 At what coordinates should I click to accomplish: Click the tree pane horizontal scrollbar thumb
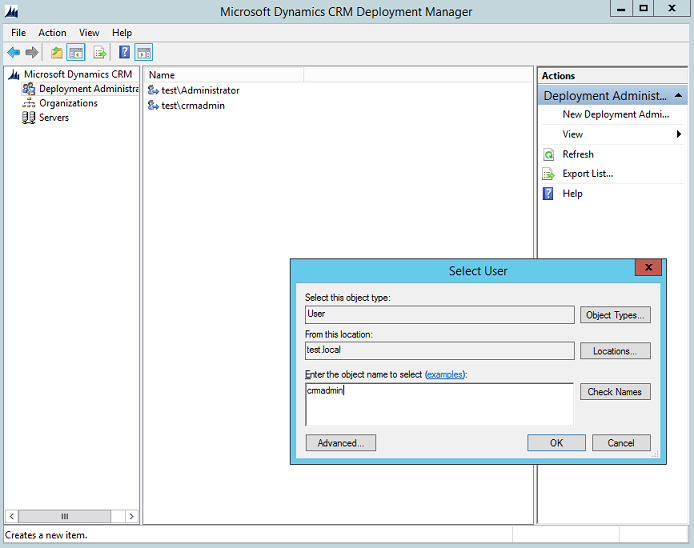coord(65,516)
